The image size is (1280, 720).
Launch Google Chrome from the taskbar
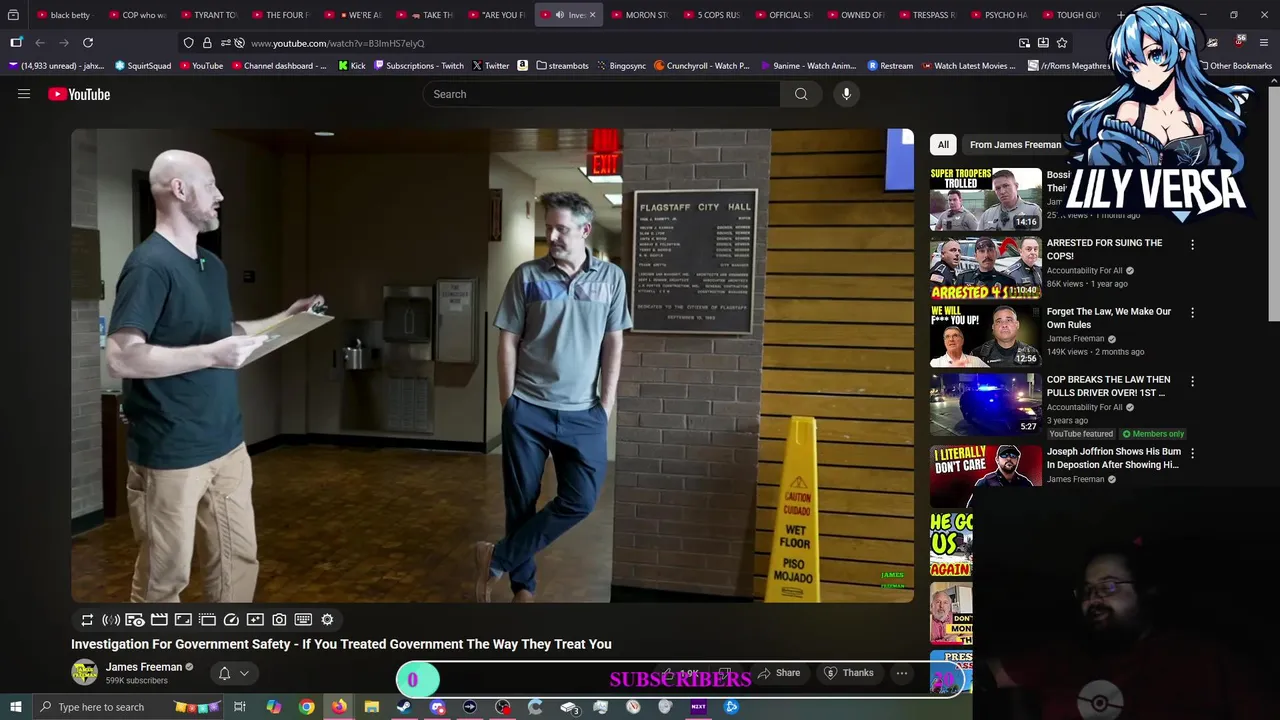click(306, 707)
